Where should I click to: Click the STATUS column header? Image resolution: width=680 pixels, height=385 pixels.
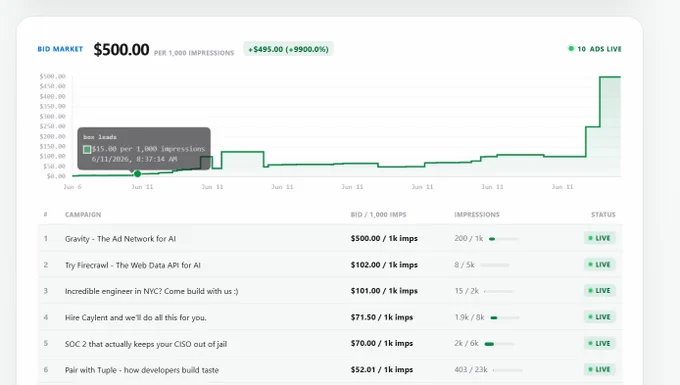click(x=603, y=215)
